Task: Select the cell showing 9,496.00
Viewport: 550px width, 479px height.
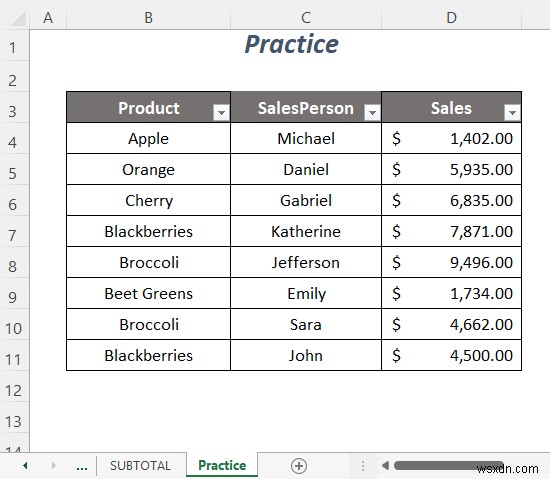Action: 451,262
